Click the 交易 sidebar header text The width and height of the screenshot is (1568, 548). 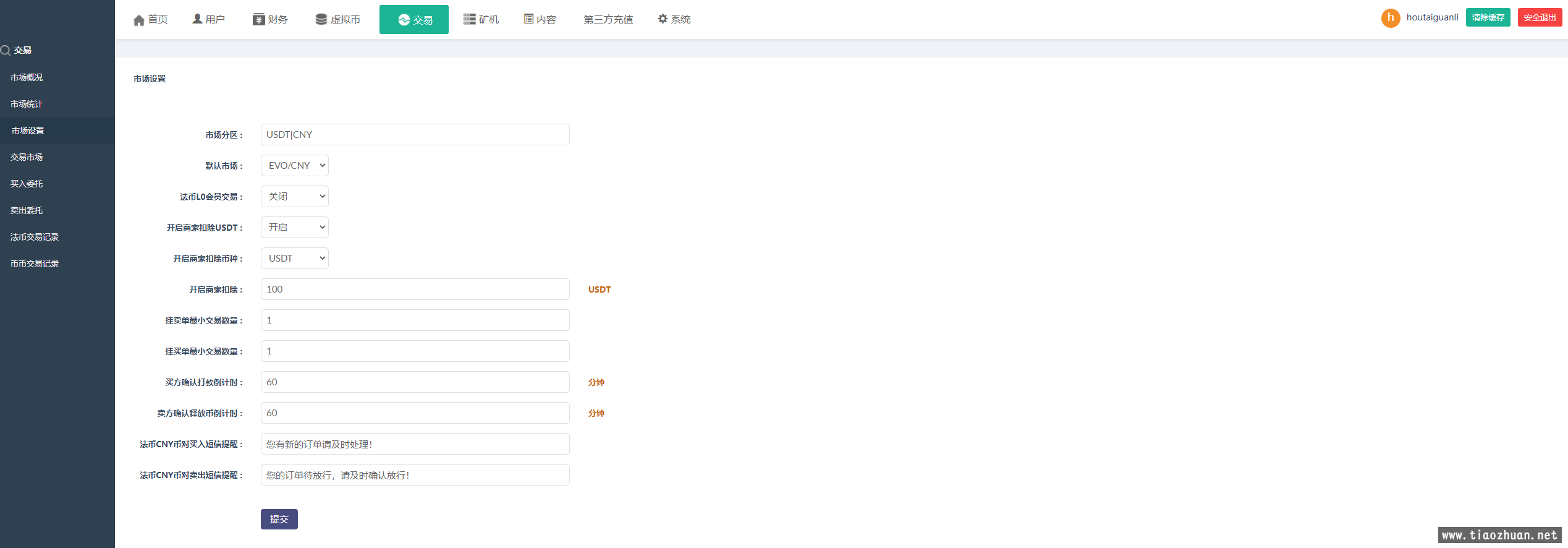(23, 50)
